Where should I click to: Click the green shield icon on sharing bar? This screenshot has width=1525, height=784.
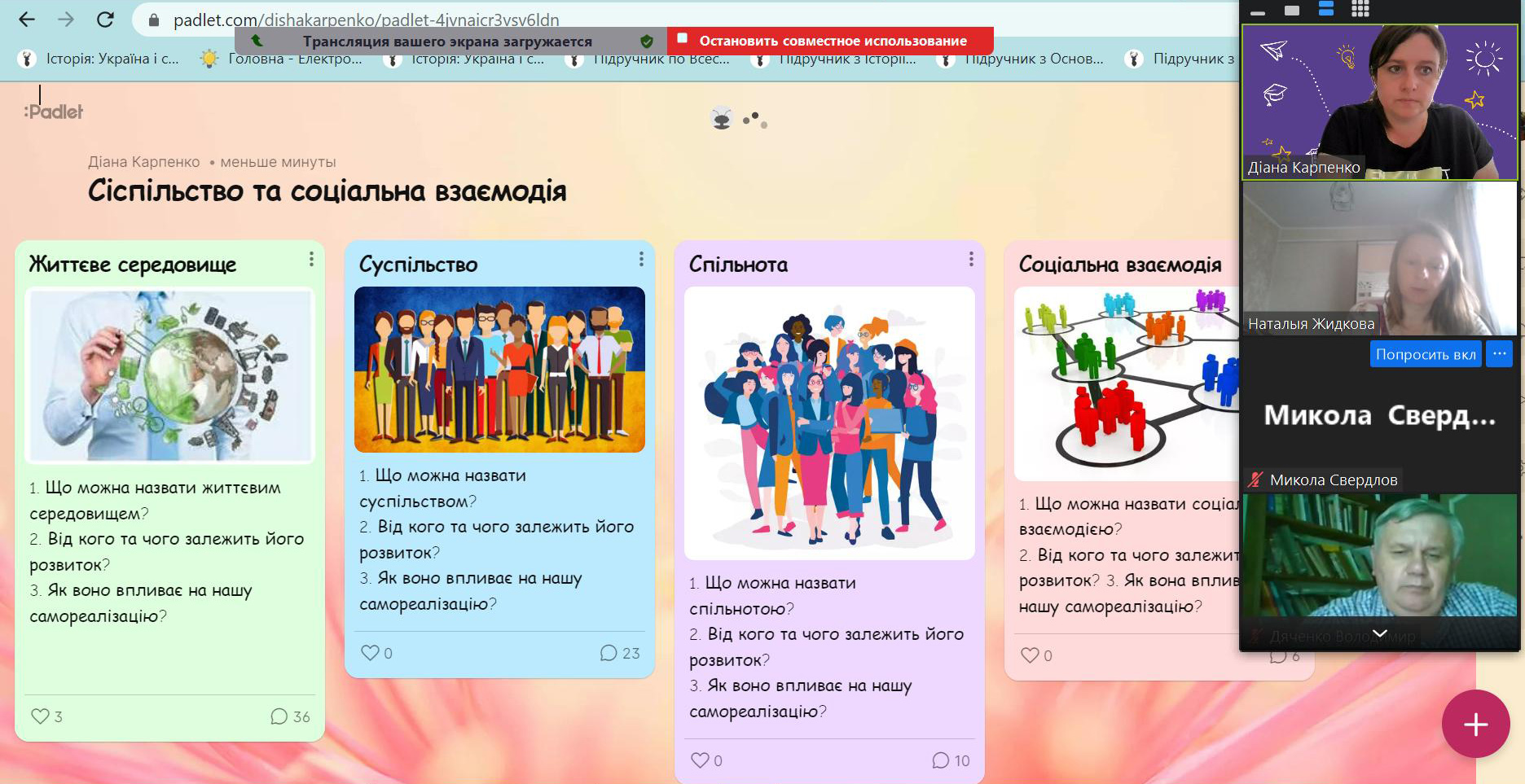(647, 41)
